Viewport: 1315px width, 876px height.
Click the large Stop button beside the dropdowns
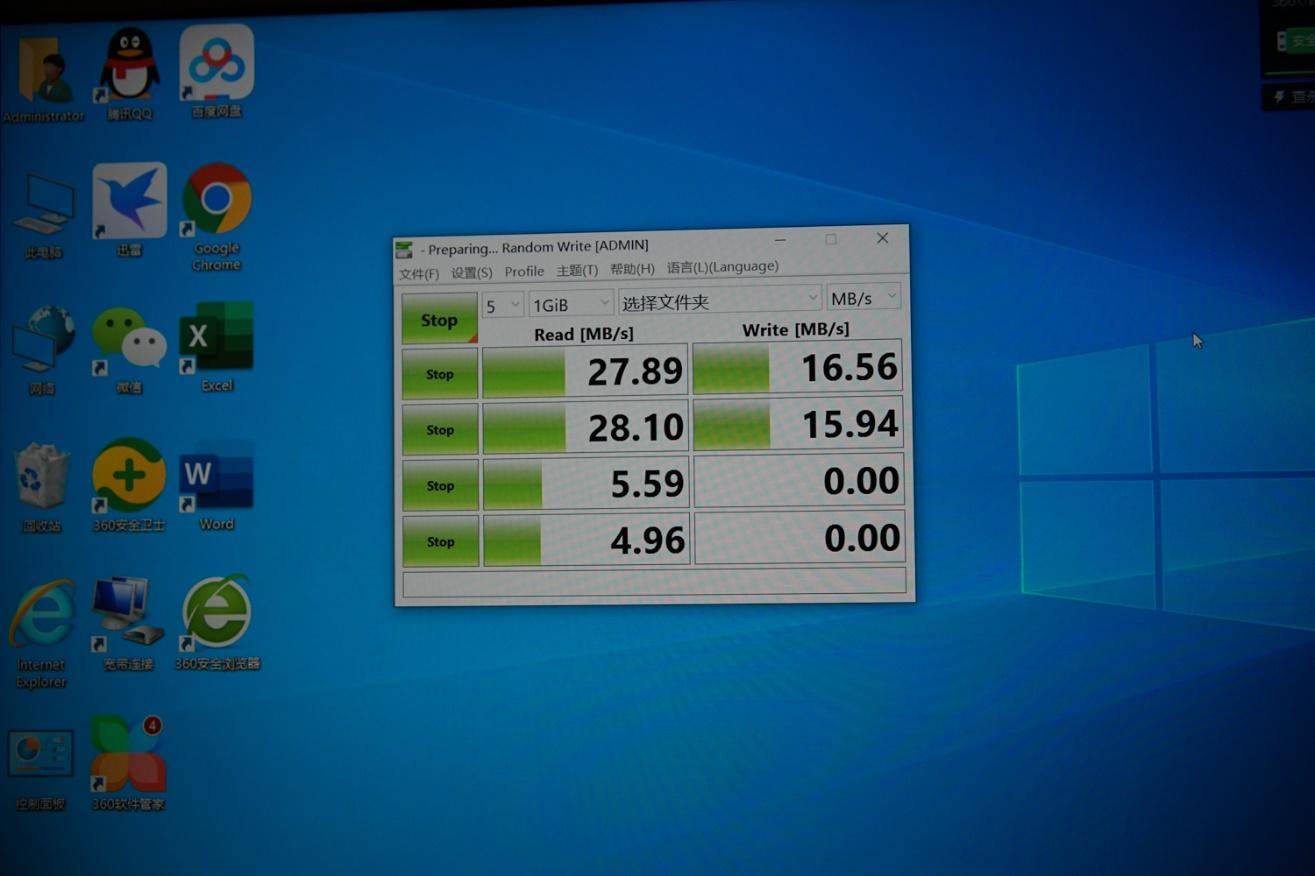439,319
